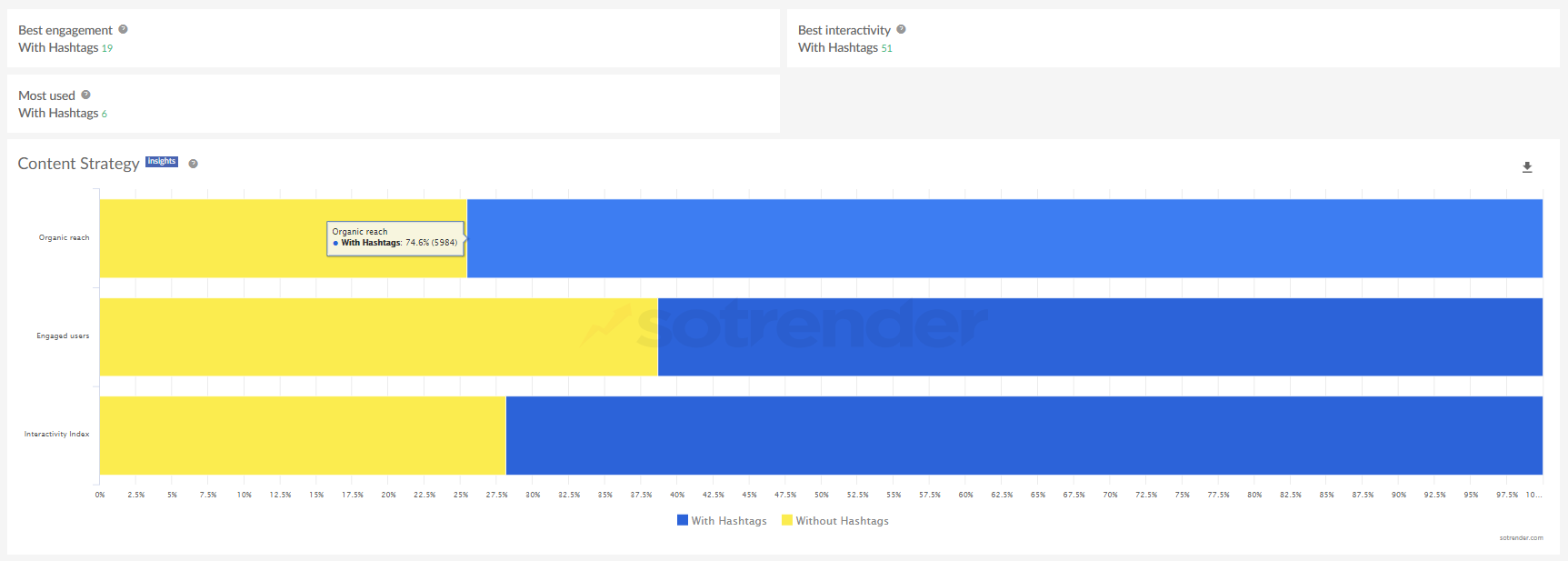Click the Insights badge
1568x561 pixels.
[162, 162]
